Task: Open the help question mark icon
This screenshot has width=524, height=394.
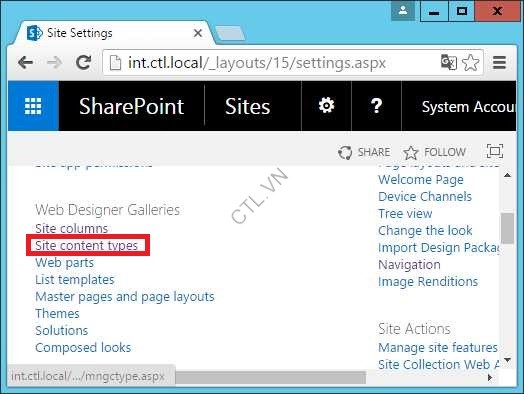Action: tap(376, 106)
